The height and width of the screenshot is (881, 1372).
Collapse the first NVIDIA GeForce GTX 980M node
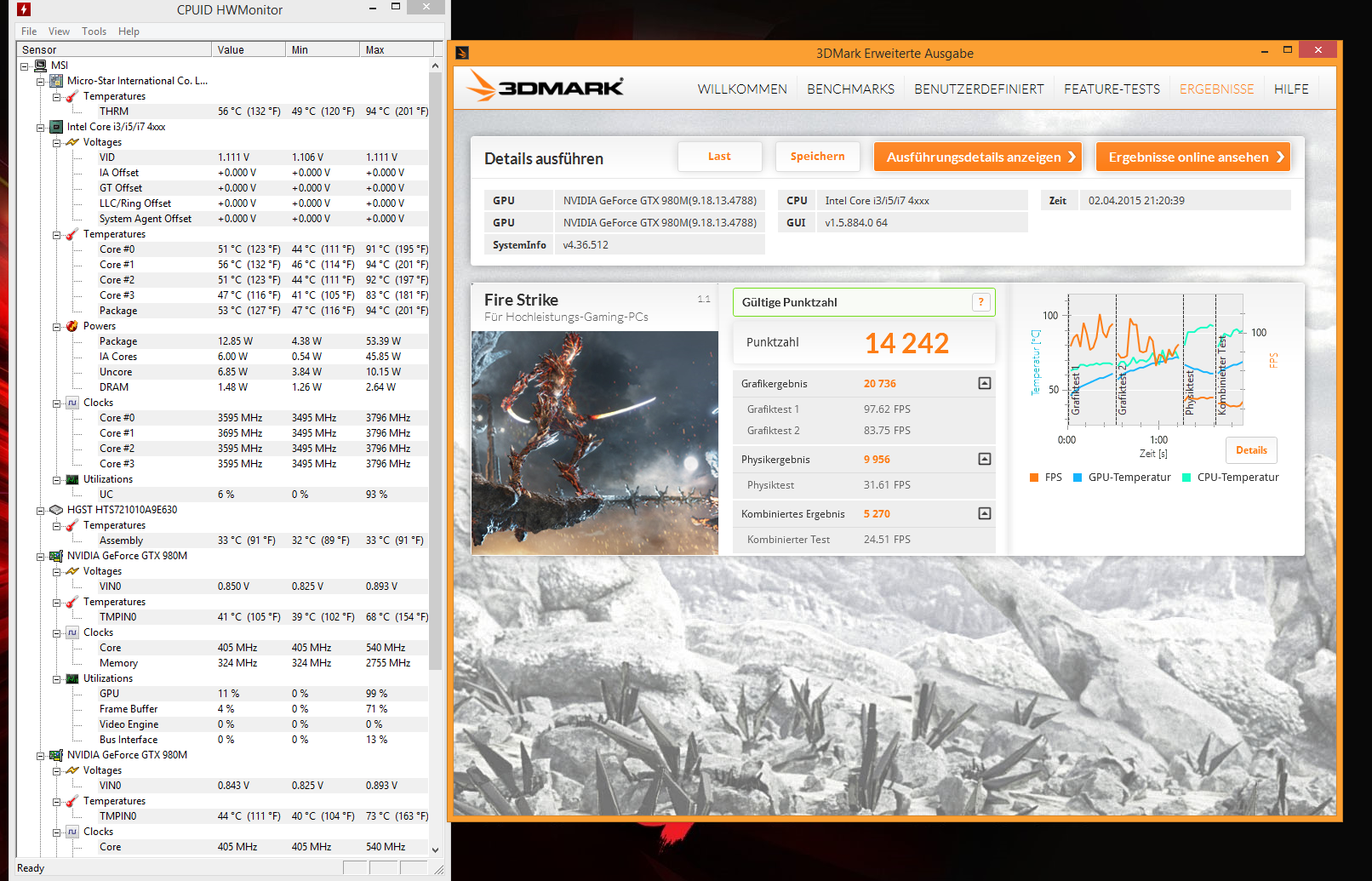click(40, 557)
